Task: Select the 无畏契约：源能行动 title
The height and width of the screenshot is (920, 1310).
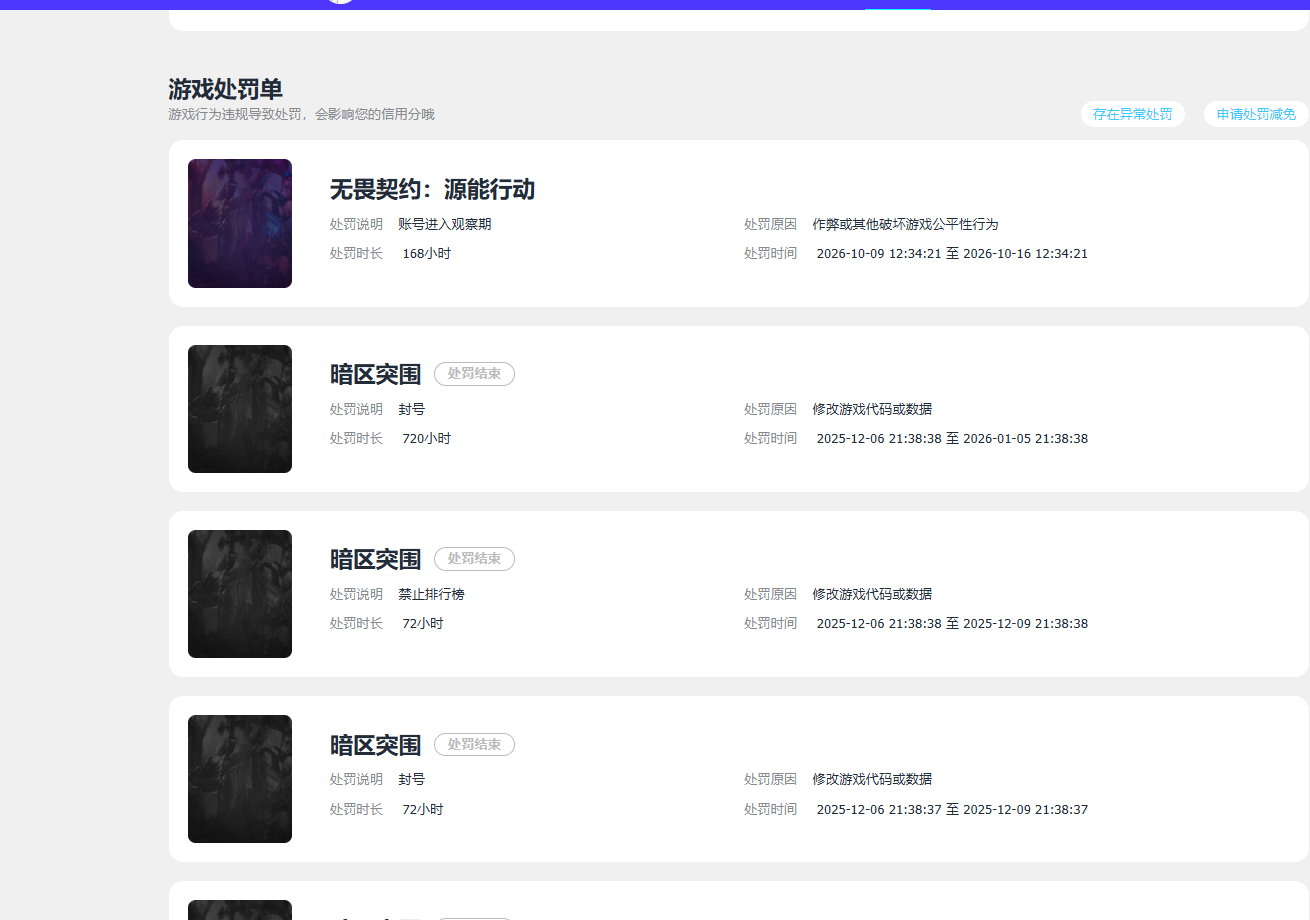Action: tap(432, 189)
